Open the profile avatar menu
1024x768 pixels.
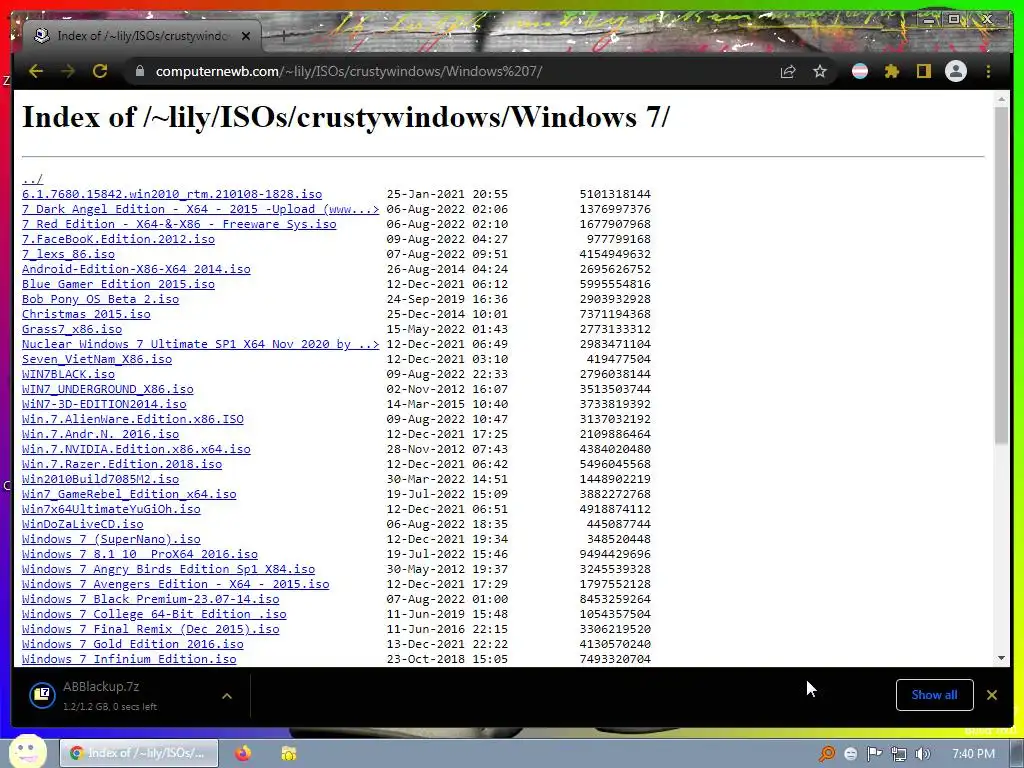click(x=956, y=71)
